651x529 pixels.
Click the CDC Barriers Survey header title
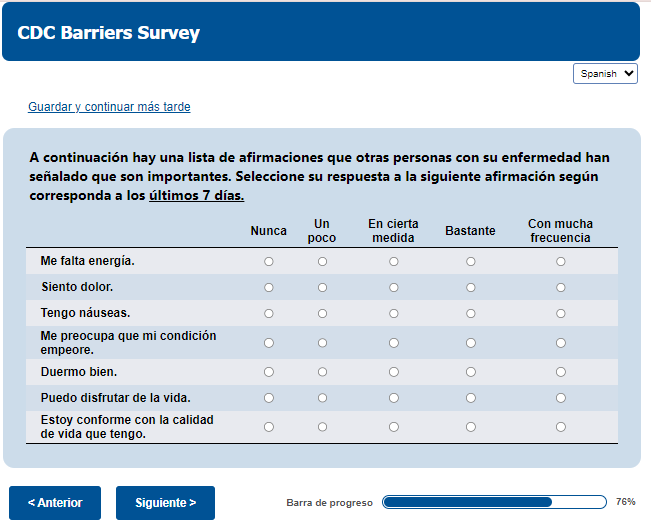point(109,33)
